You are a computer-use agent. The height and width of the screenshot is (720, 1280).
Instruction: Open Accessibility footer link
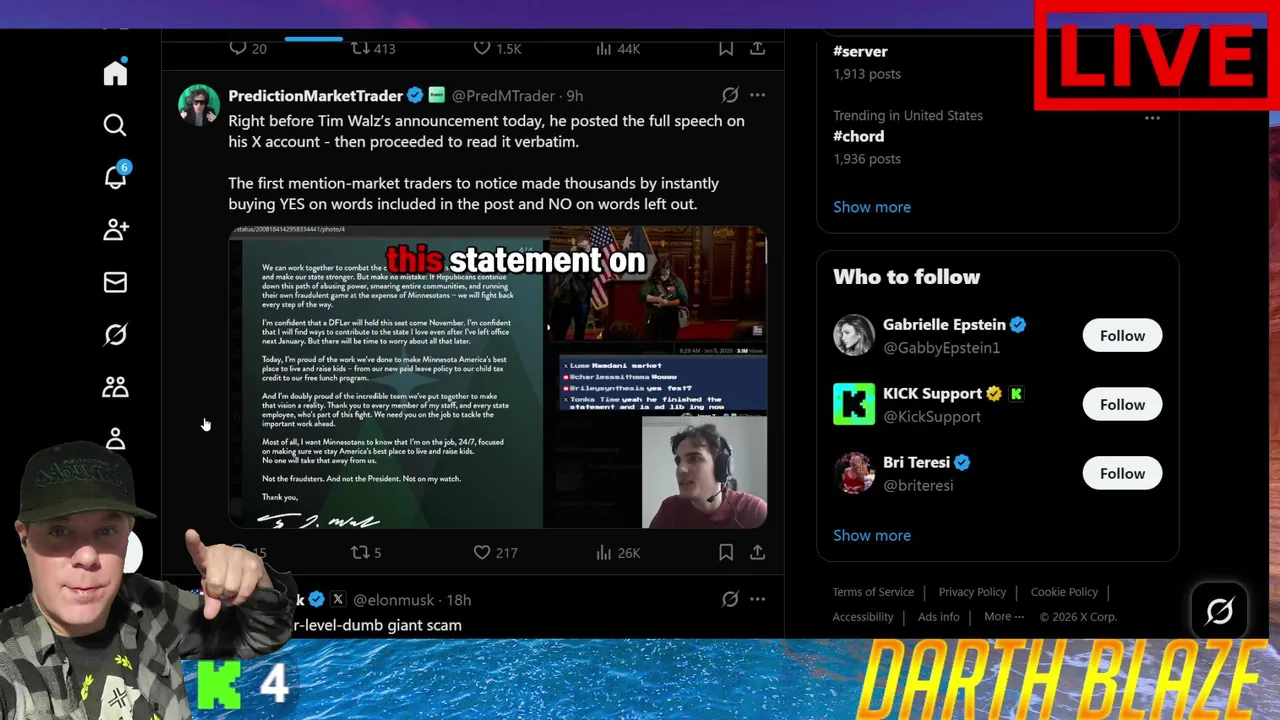(x=863, y=617)
